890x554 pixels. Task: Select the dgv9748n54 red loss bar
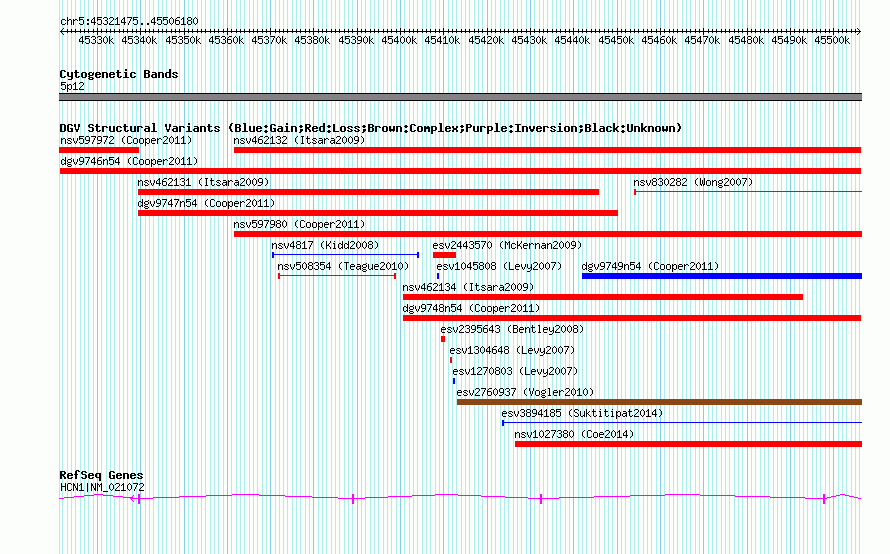tap(632, 318)
